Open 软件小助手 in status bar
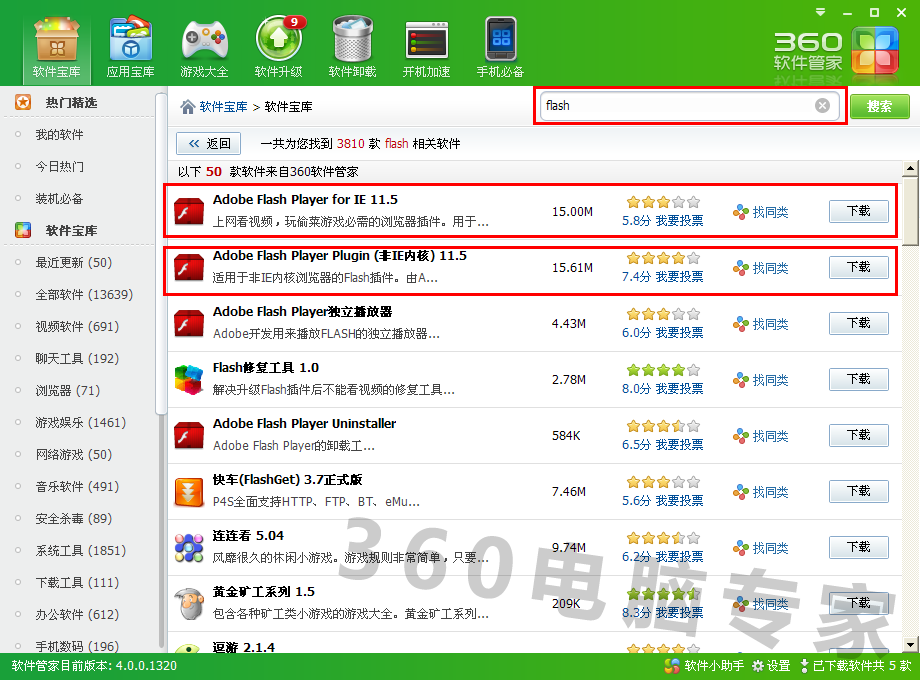Image resolution: width=920 pixels, height=680 pixels. tap(703, 666)
